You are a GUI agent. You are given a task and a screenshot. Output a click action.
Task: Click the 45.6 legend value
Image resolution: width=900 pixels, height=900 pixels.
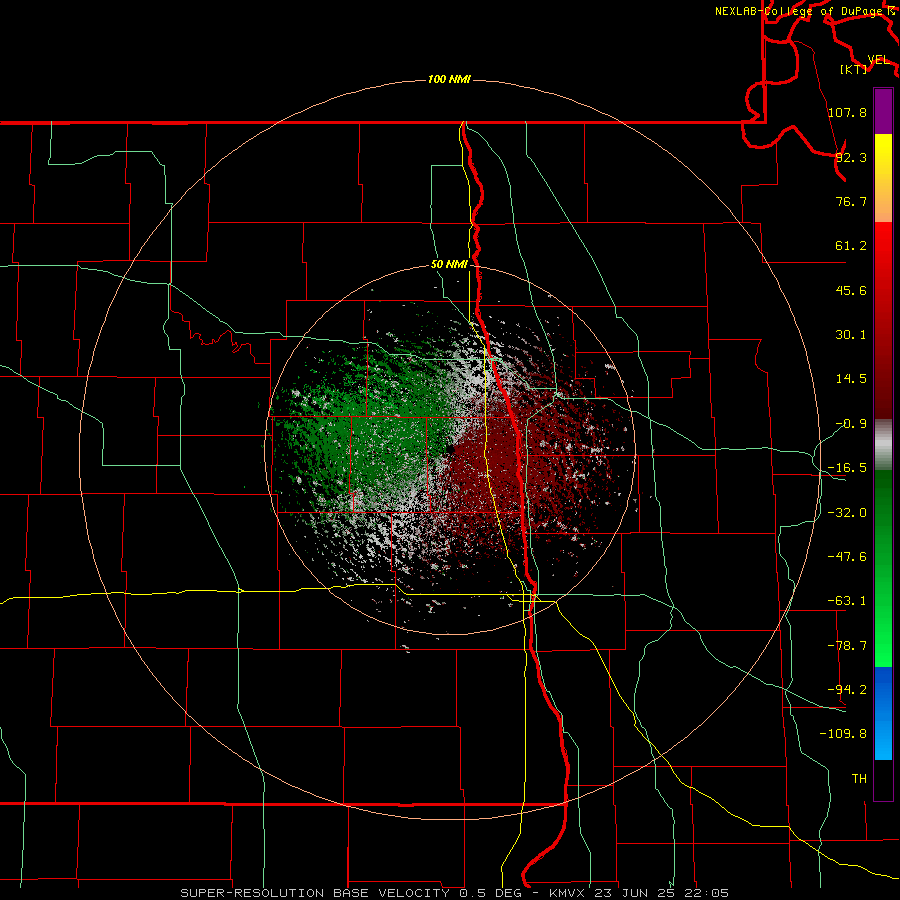click(851, 290)
